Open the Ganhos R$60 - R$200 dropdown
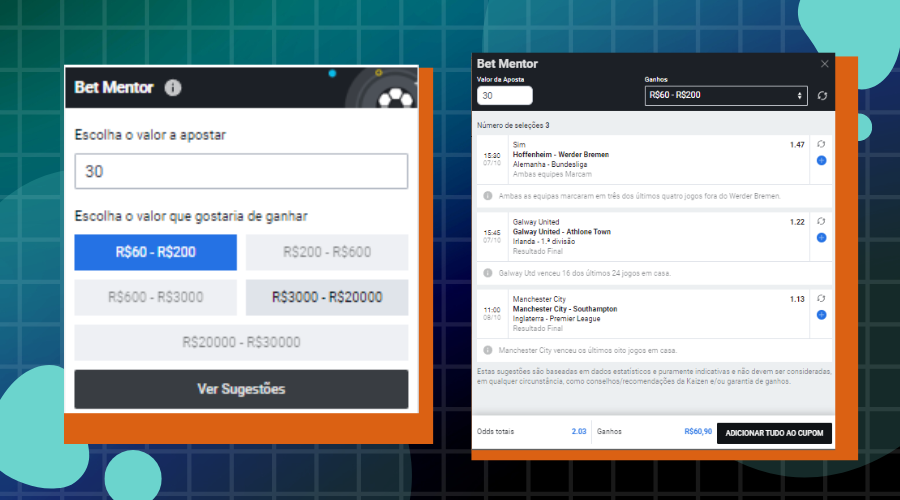900x500 pixels. pyautogui.click(x=726, y=95)
